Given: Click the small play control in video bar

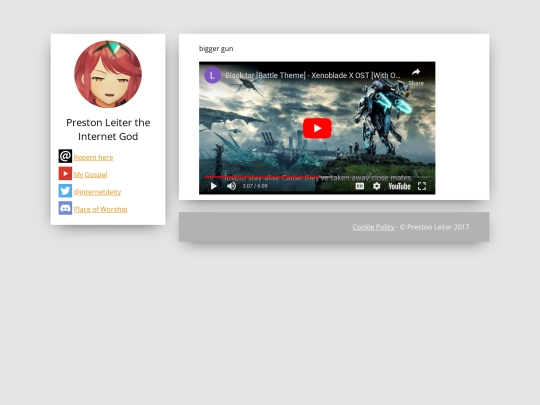Looking at the screenshot, I should [214, 186].
